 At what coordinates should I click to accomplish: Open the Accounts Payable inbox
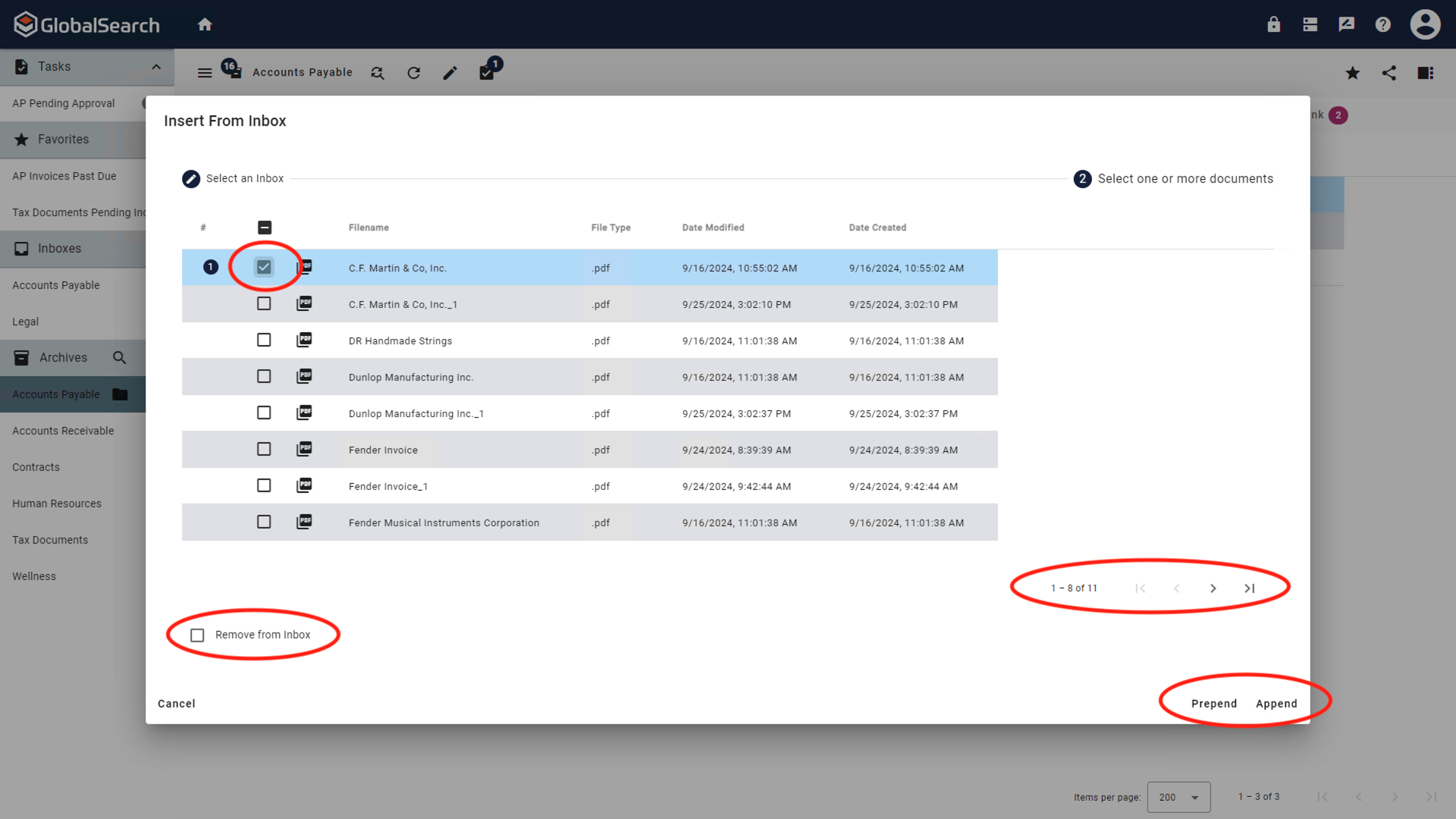pos(56,285)
